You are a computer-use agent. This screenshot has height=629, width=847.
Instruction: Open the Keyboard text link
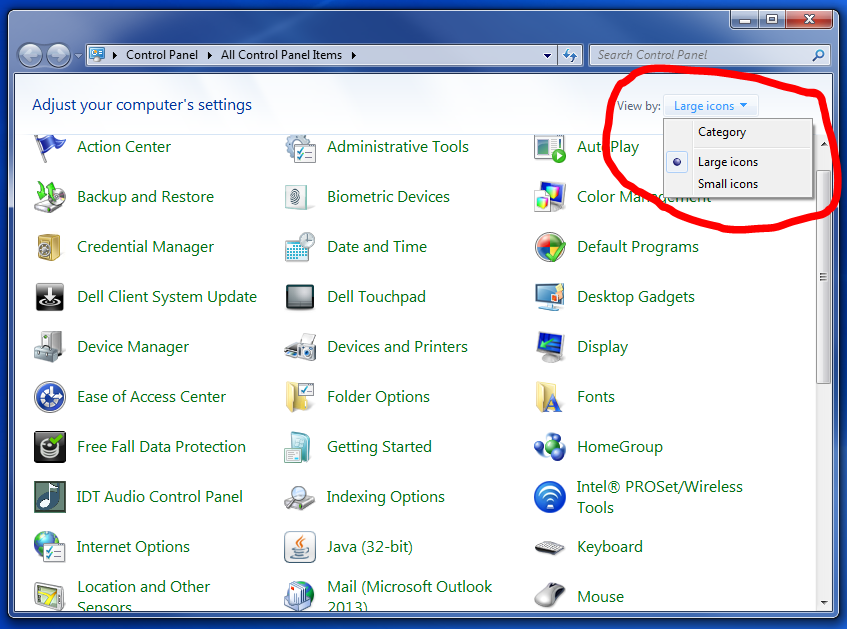tap(610, 546)
